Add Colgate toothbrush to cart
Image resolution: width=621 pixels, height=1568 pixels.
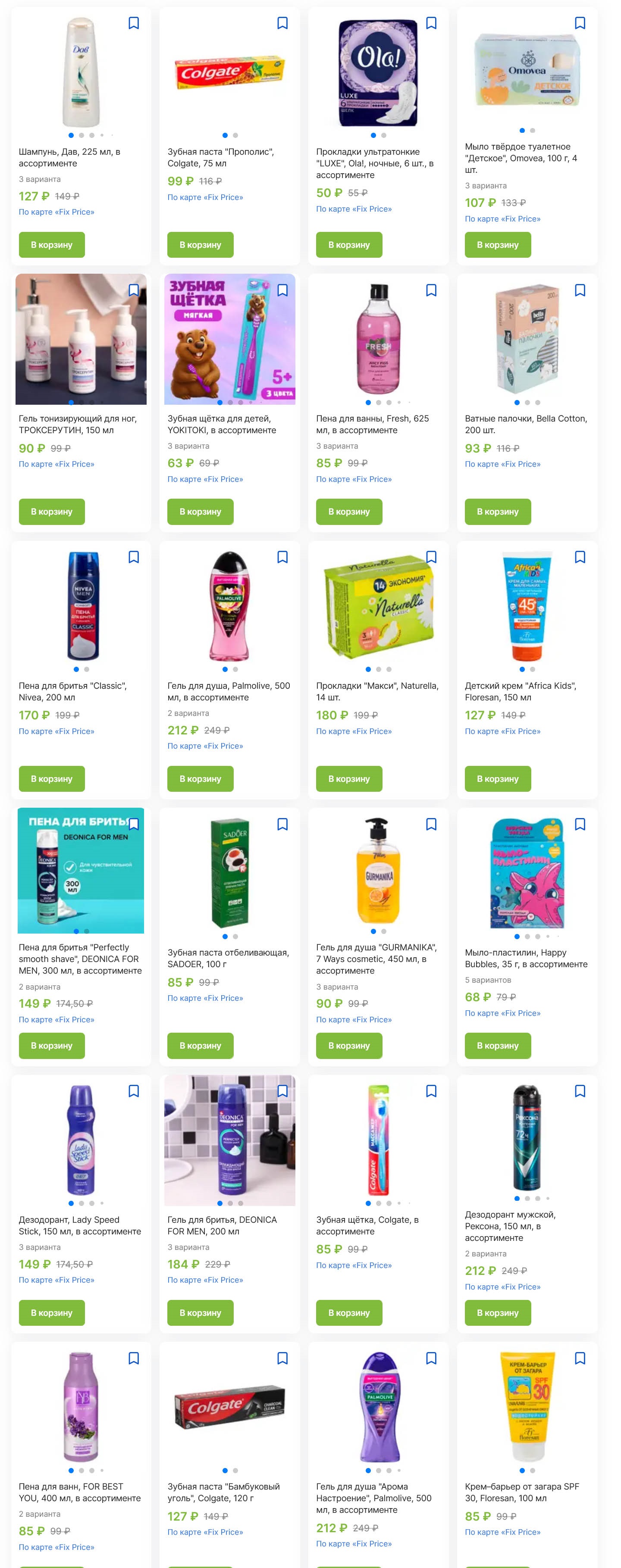[349, 1312]
